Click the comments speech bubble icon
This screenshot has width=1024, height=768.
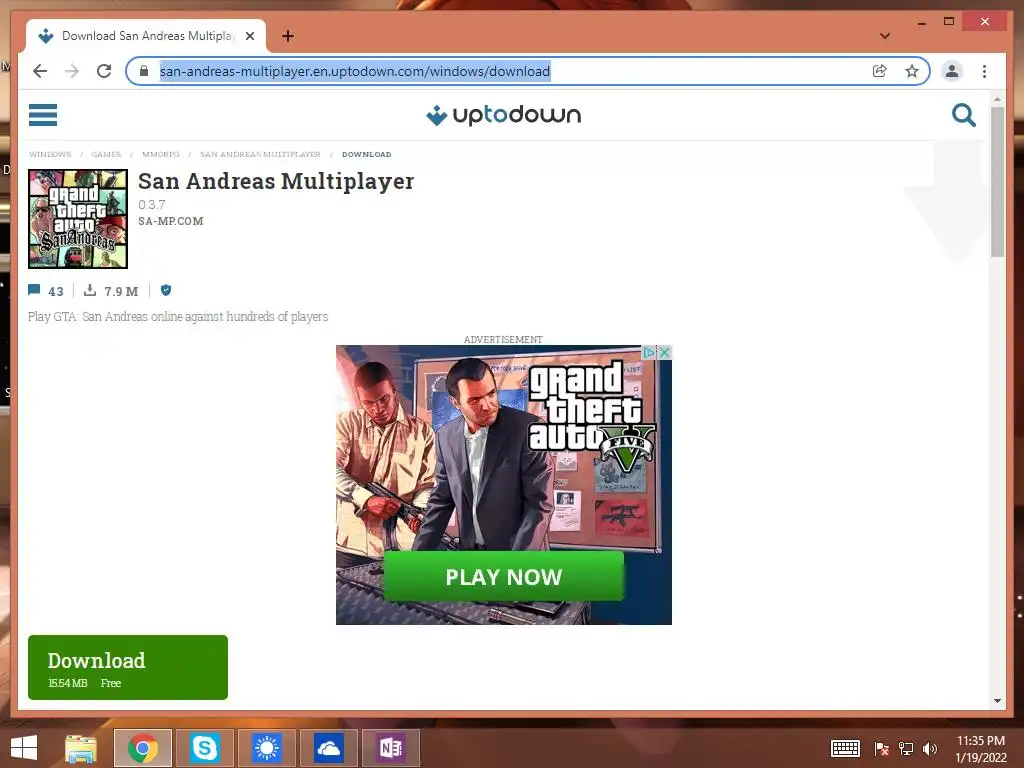[x=35, y=290]
